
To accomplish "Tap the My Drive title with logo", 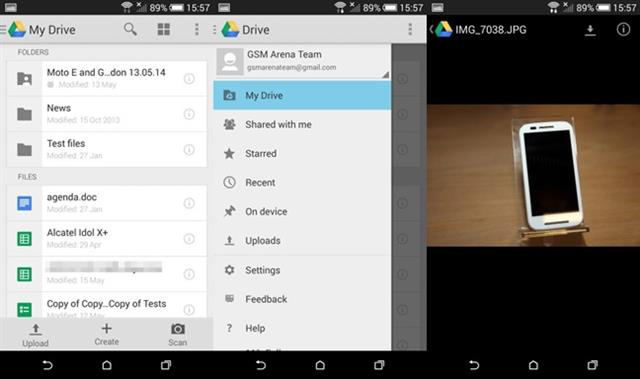I will [x=42, y=30].
